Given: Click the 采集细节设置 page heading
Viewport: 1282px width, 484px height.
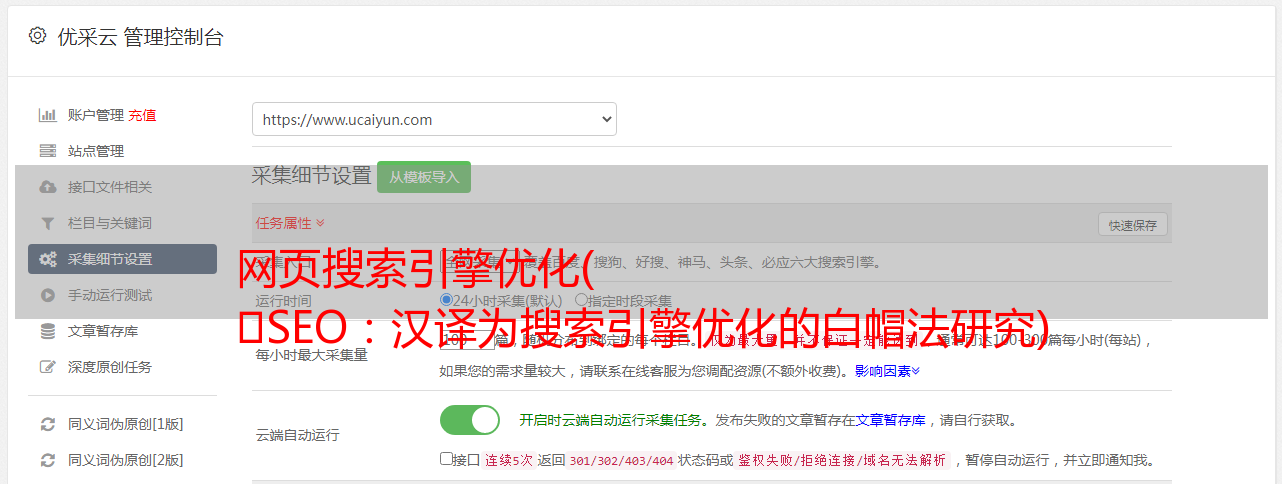Looking at the screenshot, I should 312,176.
